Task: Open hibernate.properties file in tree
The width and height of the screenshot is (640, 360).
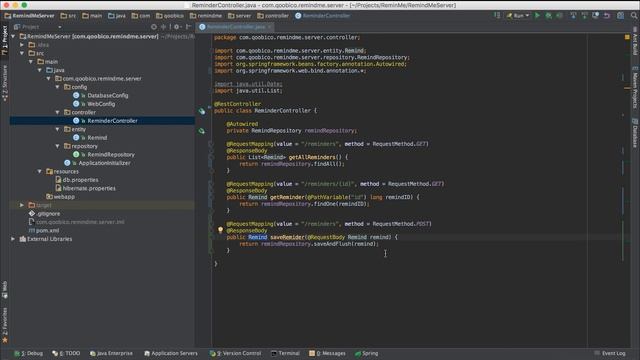Action: tap(85, 188)
